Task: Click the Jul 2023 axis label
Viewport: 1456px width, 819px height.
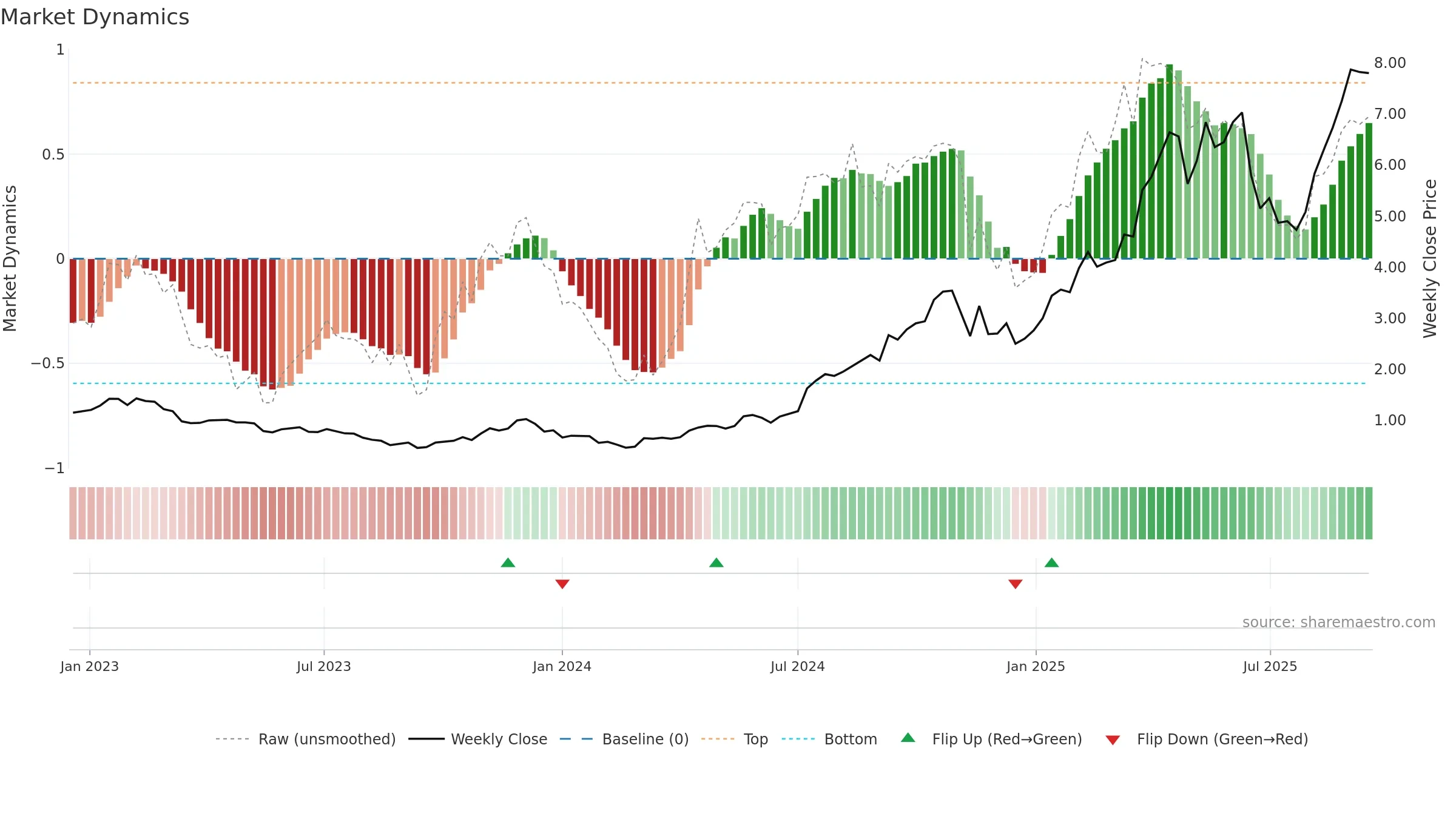Action: click(324, 666)
